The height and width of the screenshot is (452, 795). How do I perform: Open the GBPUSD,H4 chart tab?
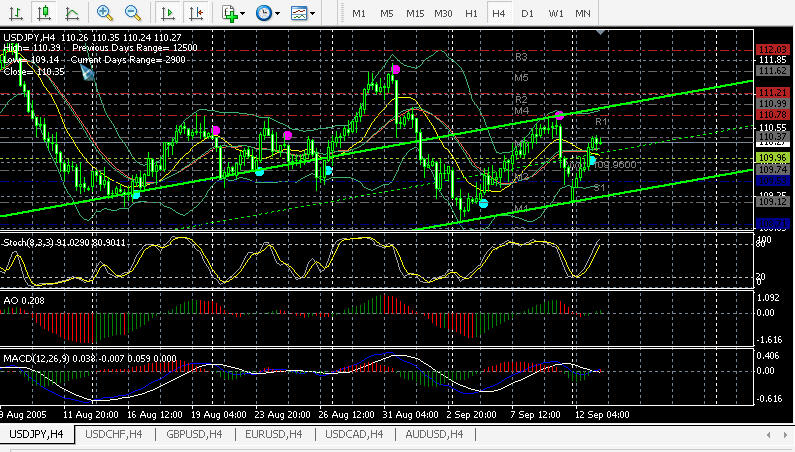[196, 434]
